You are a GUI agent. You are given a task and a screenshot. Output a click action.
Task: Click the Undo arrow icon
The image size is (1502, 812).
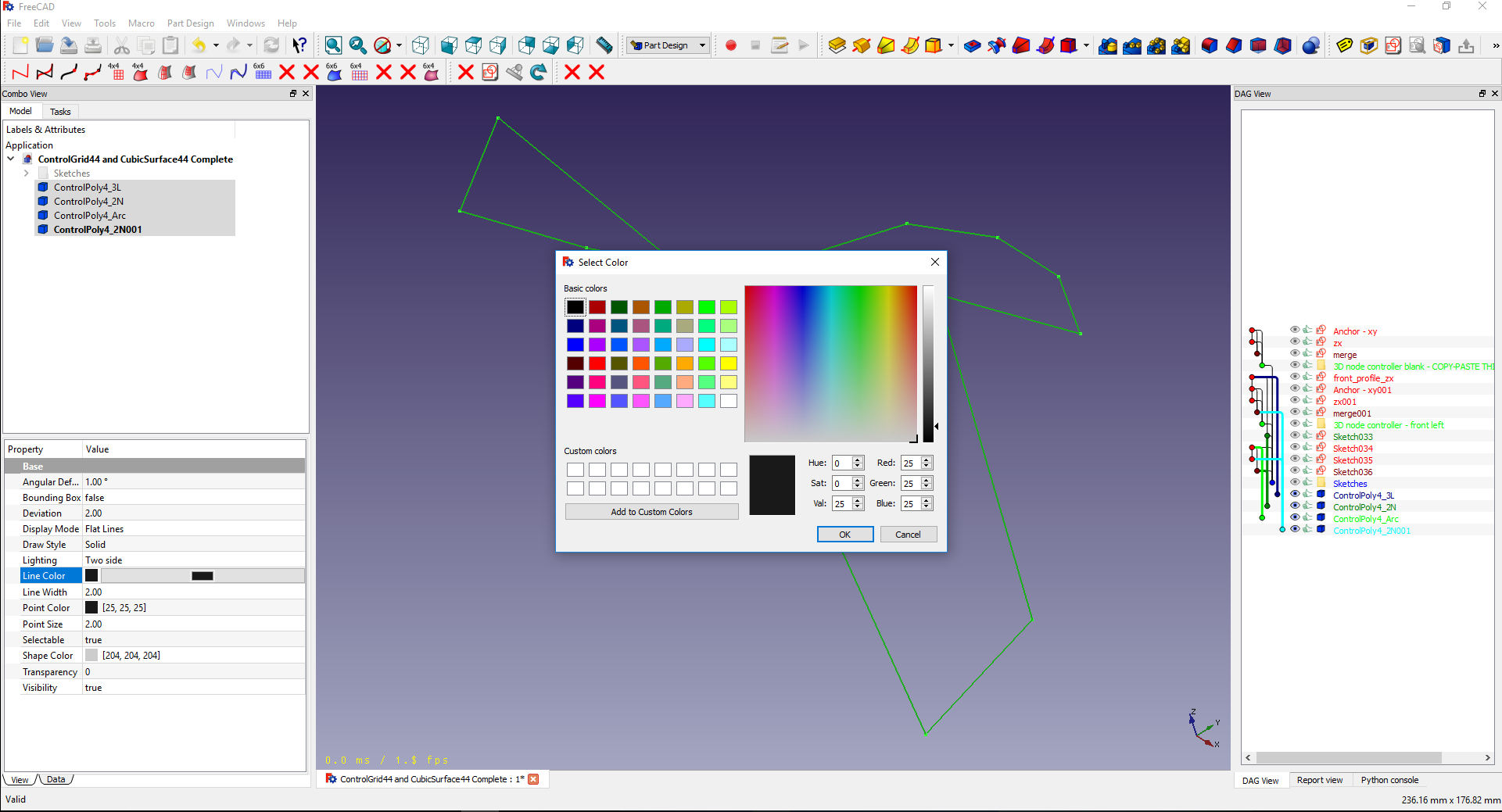click(x=199, y=45)
